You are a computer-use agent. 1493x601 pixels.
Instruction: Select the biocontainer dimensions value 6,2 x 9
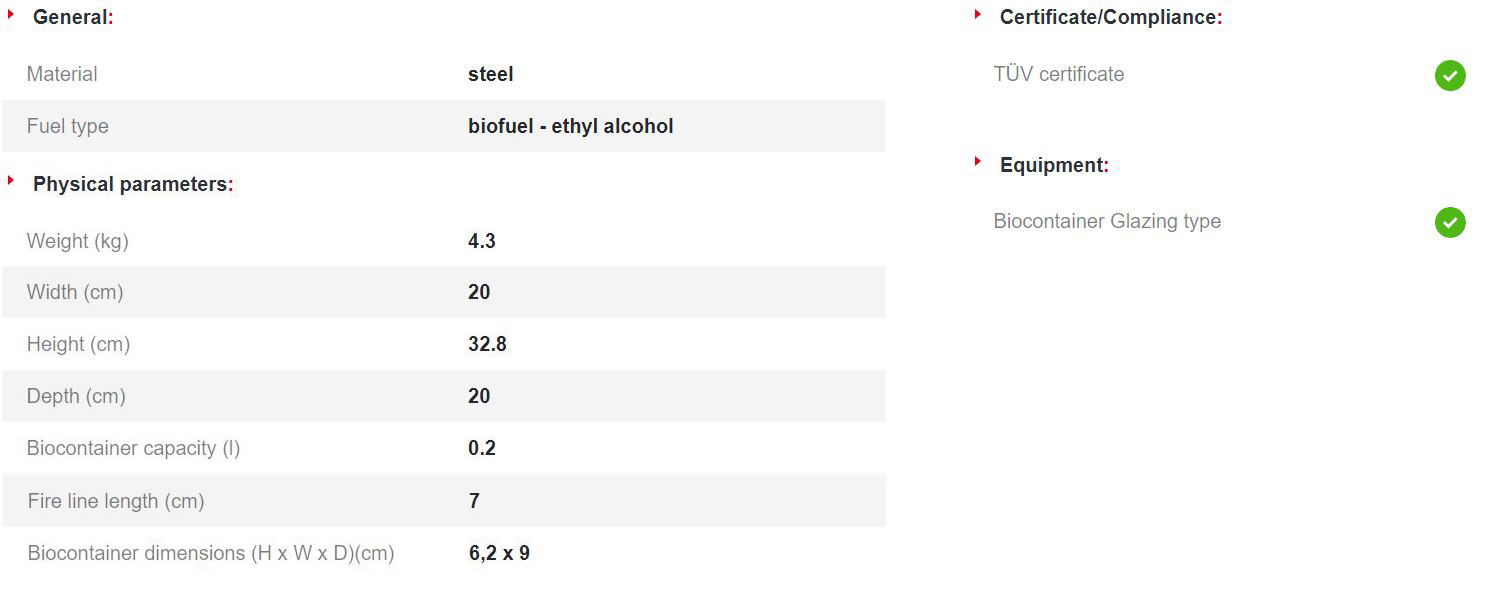499,553
